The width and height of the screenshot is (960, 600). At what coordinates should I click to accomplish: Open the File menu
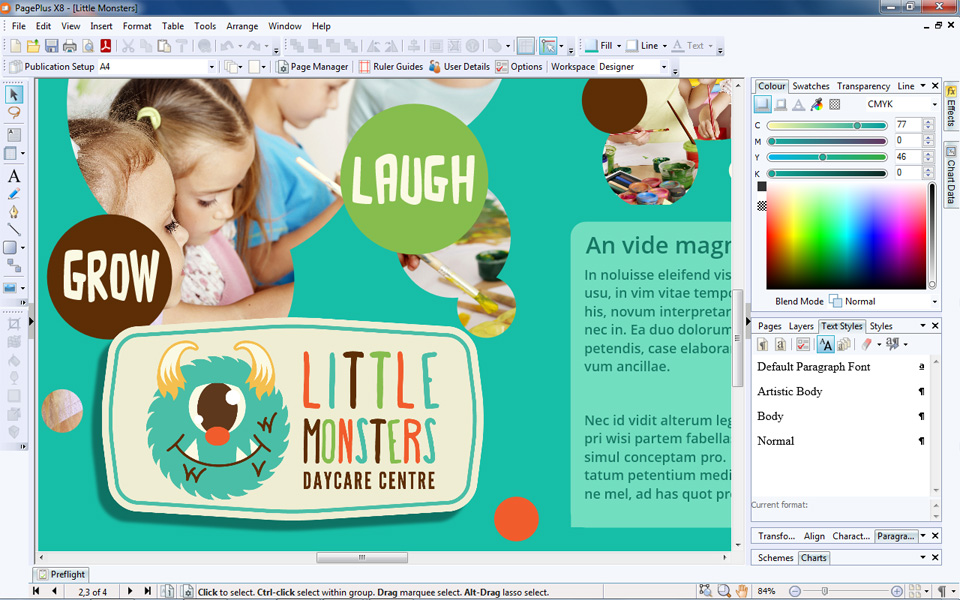tap(19, 26)
